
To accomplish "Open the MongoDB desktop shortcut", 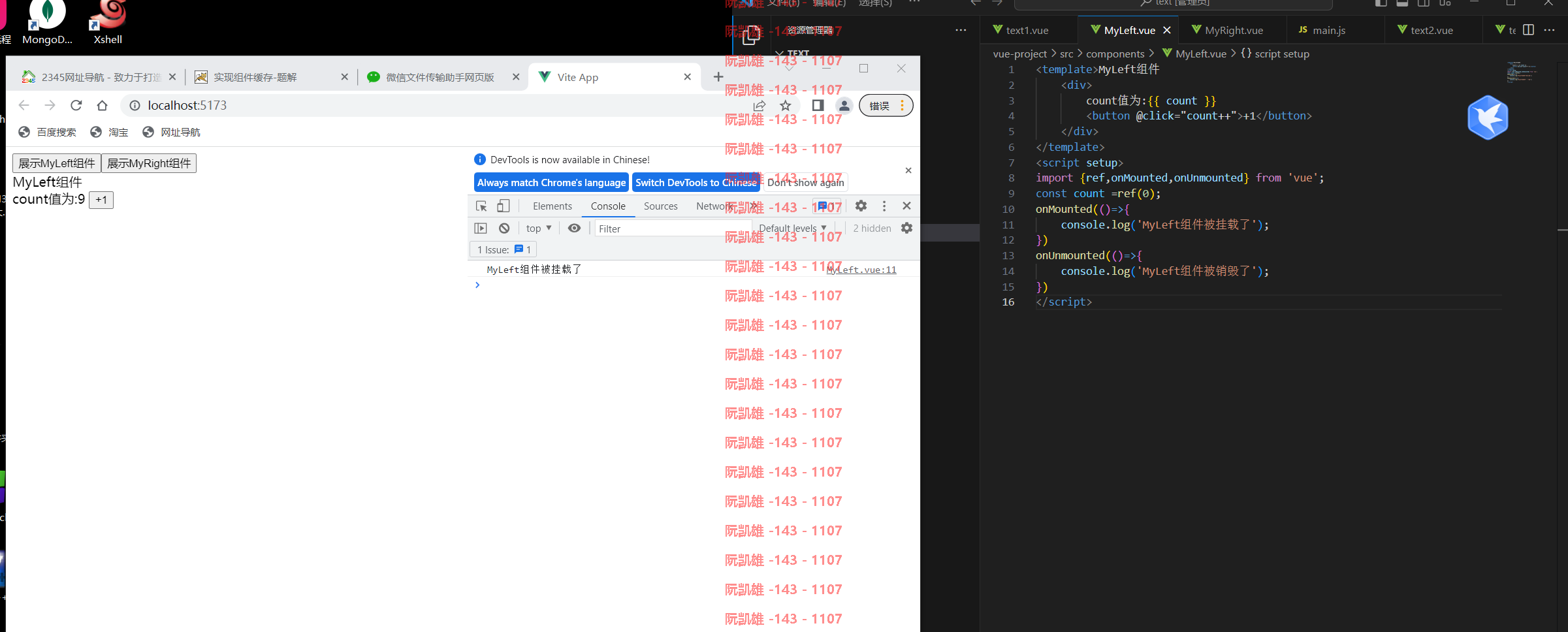I will pyautogui.click(x=47, y=23).
